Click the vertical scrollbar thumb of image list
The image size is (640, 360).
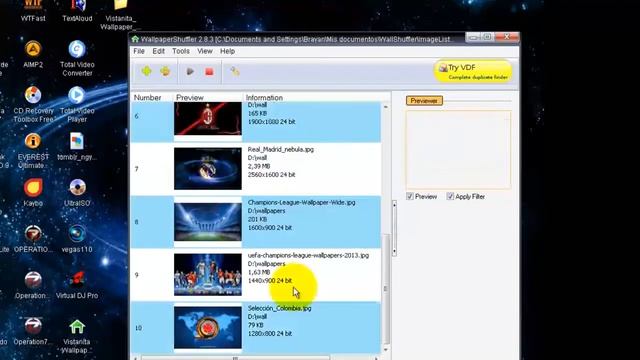(386, 289)
